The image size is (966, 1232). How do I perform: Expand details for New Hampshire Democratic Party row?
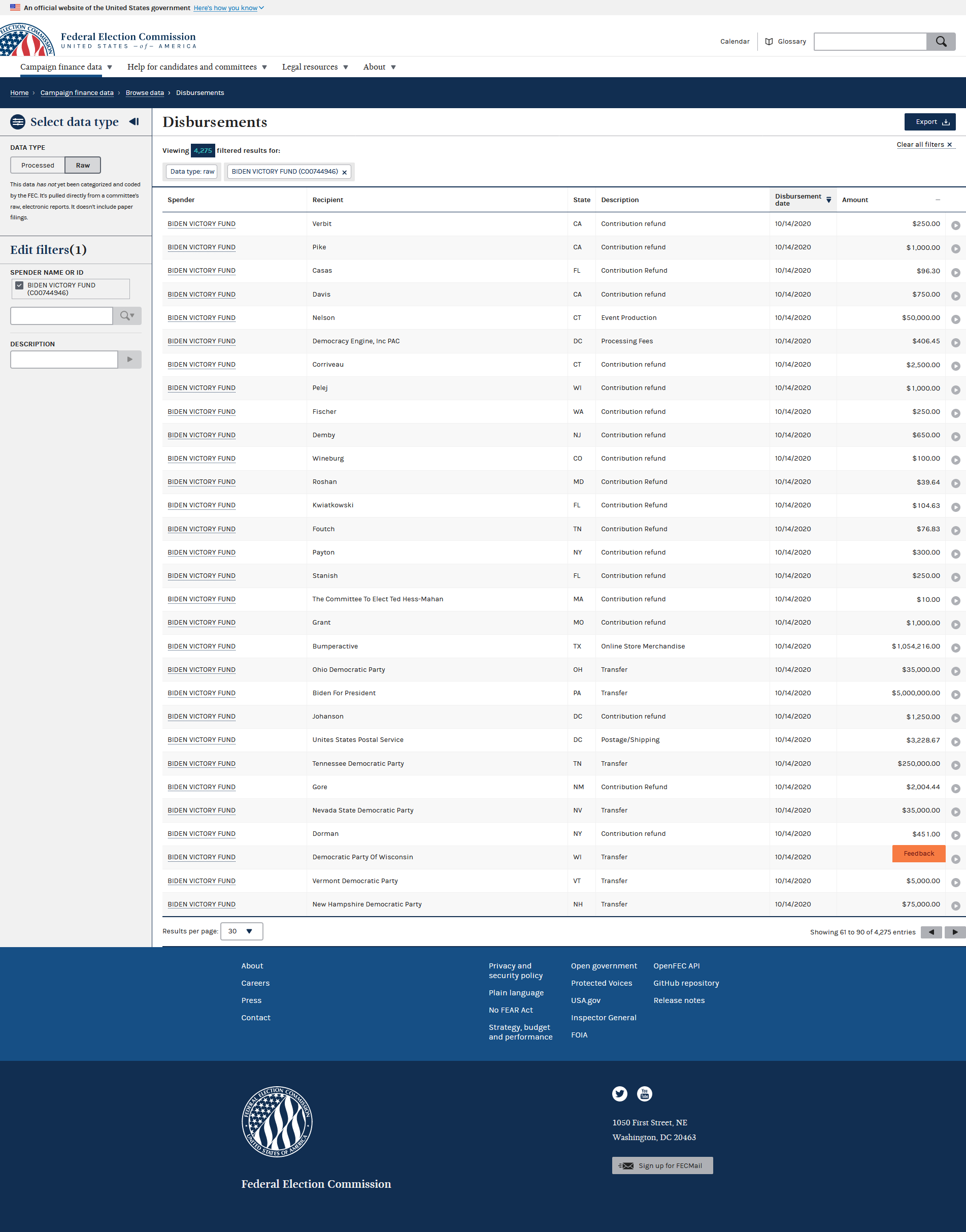coord(955,905)
